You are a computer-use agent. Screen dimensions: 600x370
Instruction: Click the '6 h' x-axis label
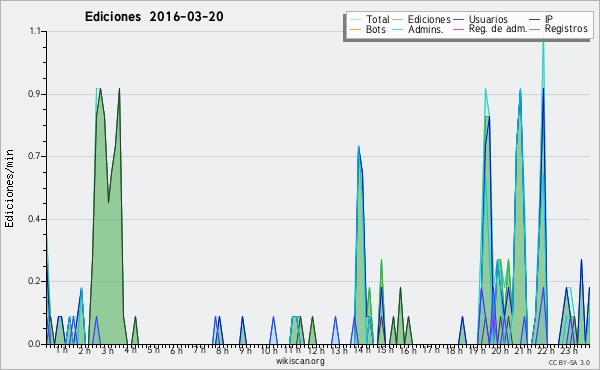(x=176, y=350)
